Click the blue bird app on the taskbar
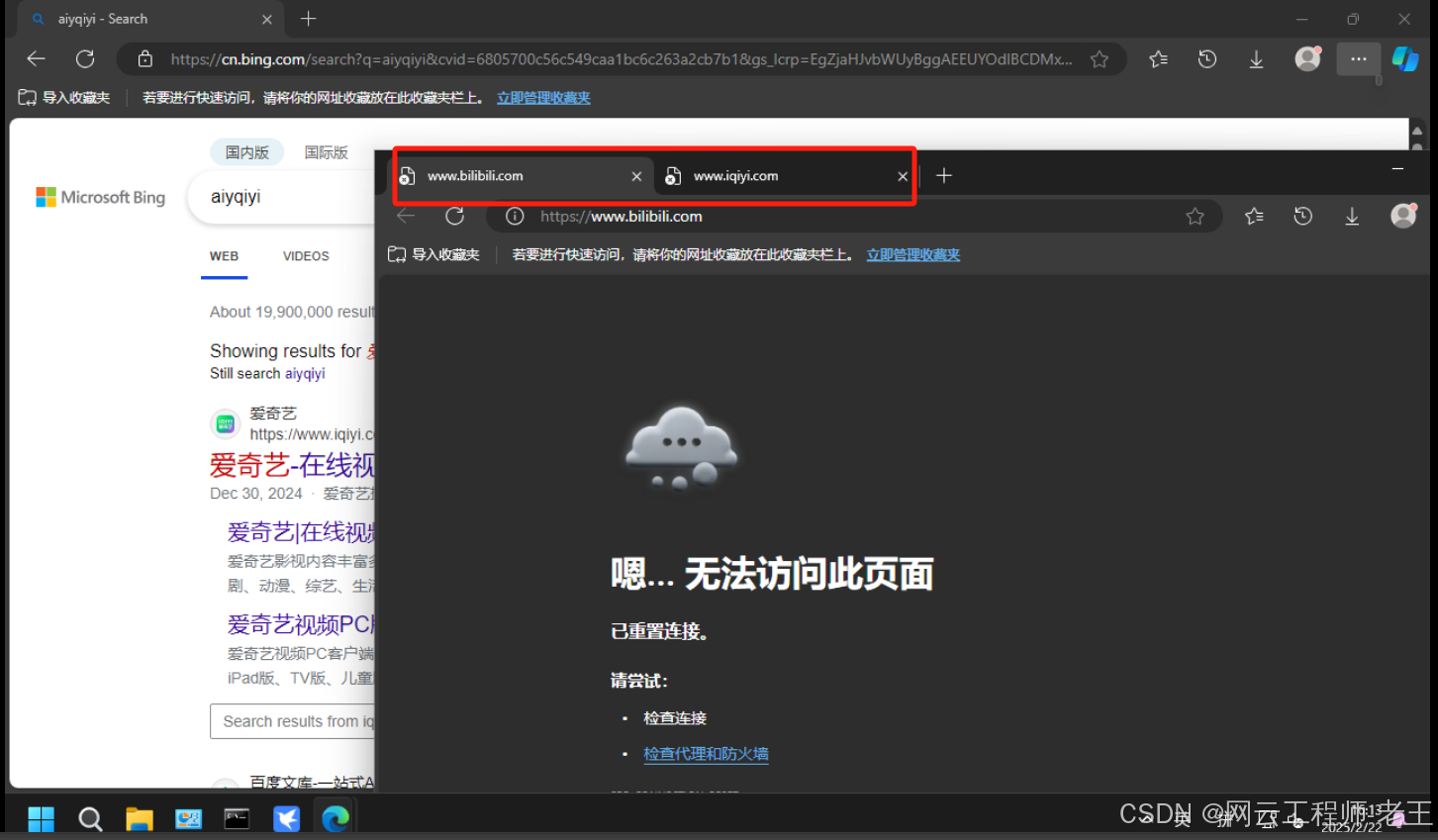 [286, 819]
